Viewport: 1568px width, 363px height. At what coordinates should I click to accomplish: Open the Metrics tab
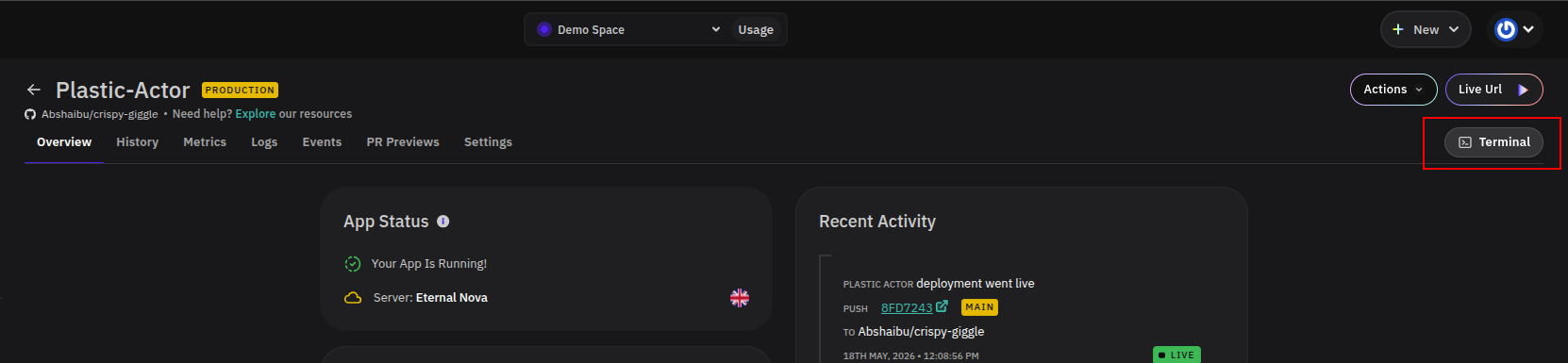pyautogui.click(x=205, y=142)
